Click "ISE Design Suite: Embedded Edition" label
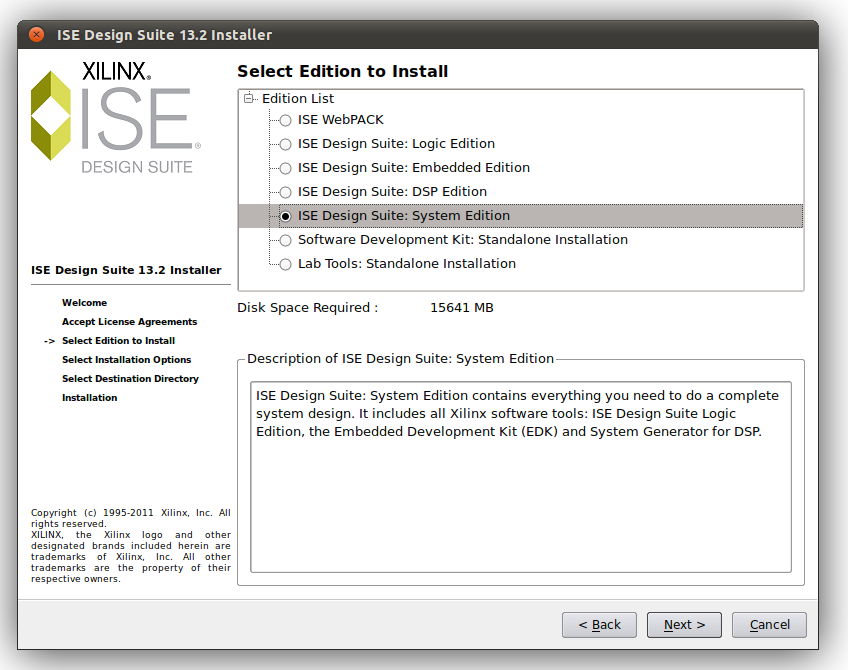 point(414,168)
